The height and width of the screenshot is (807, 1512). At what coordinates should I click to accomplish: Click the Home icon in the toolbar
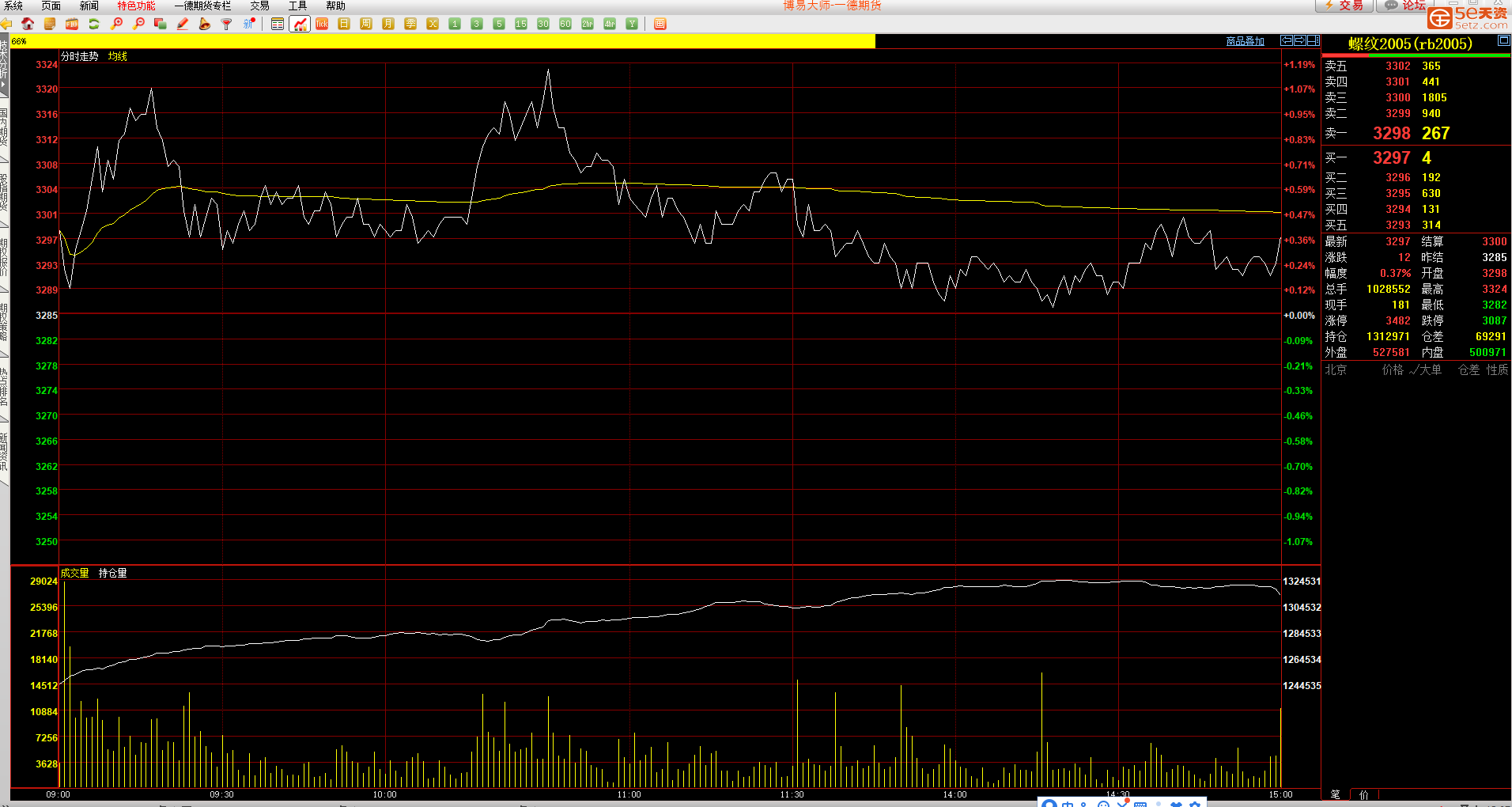point(28,24)
